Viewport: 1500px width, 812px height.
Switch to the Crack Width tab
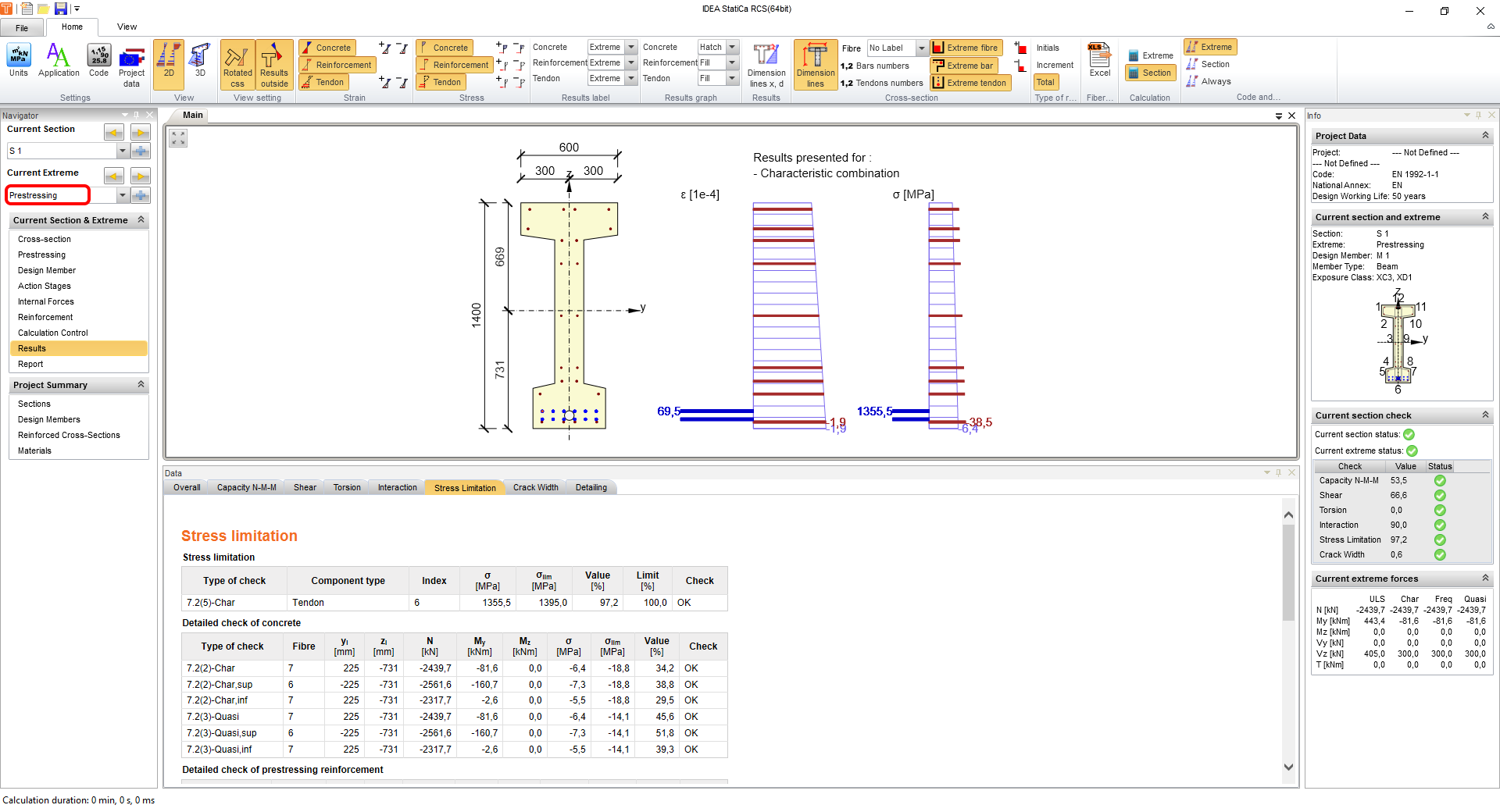pos(535,487)
